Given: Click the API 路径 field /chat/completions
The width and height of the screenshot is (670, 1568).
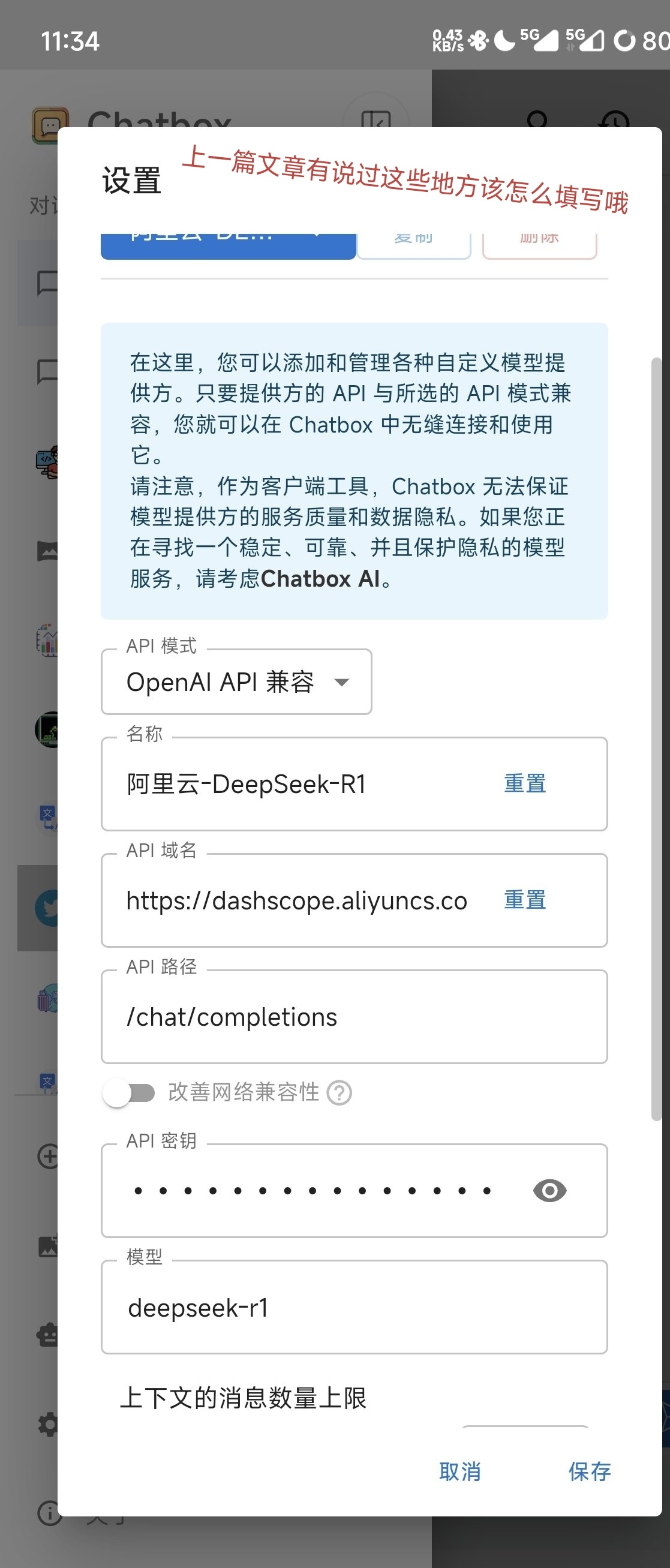Looking at the screenshot, I should tap(354, 1017).
